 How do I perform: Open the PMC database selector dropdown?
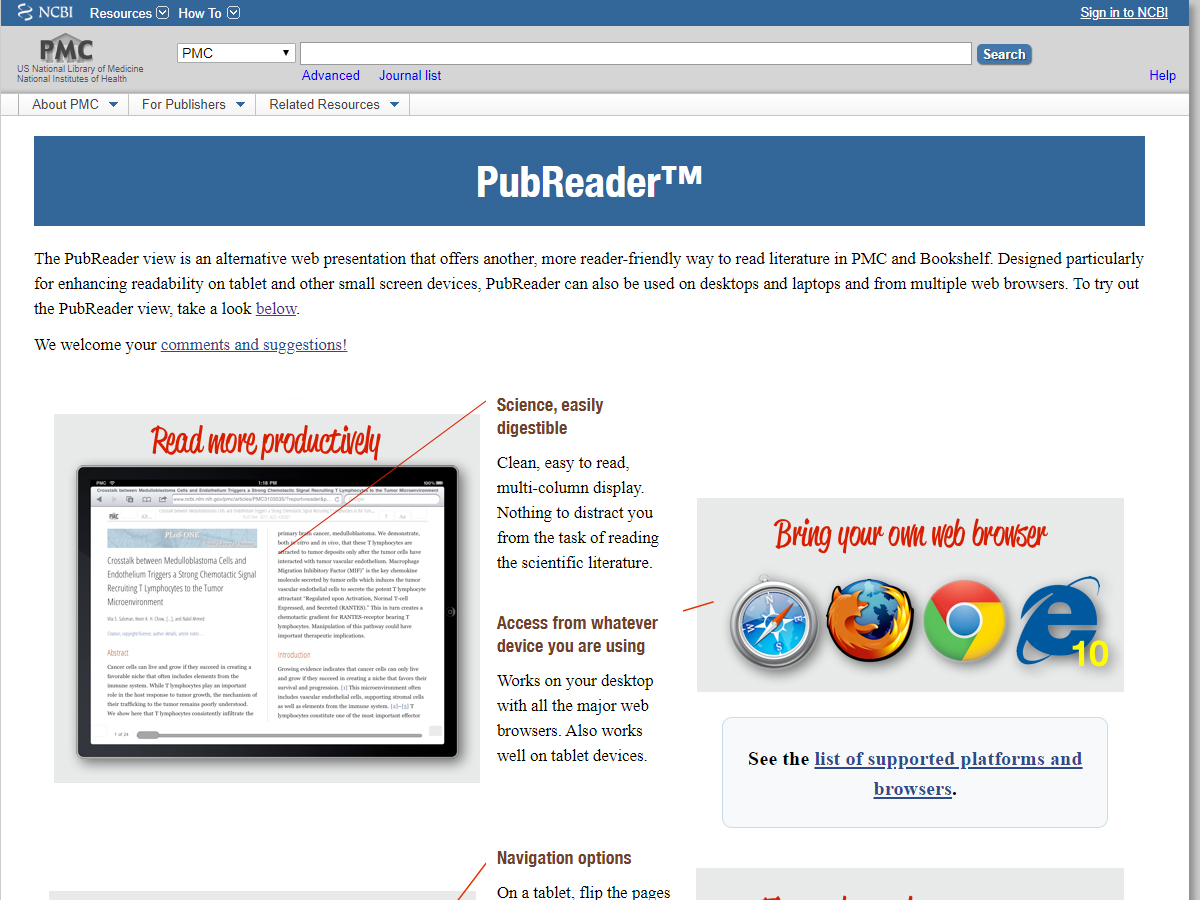click(236, 53)
